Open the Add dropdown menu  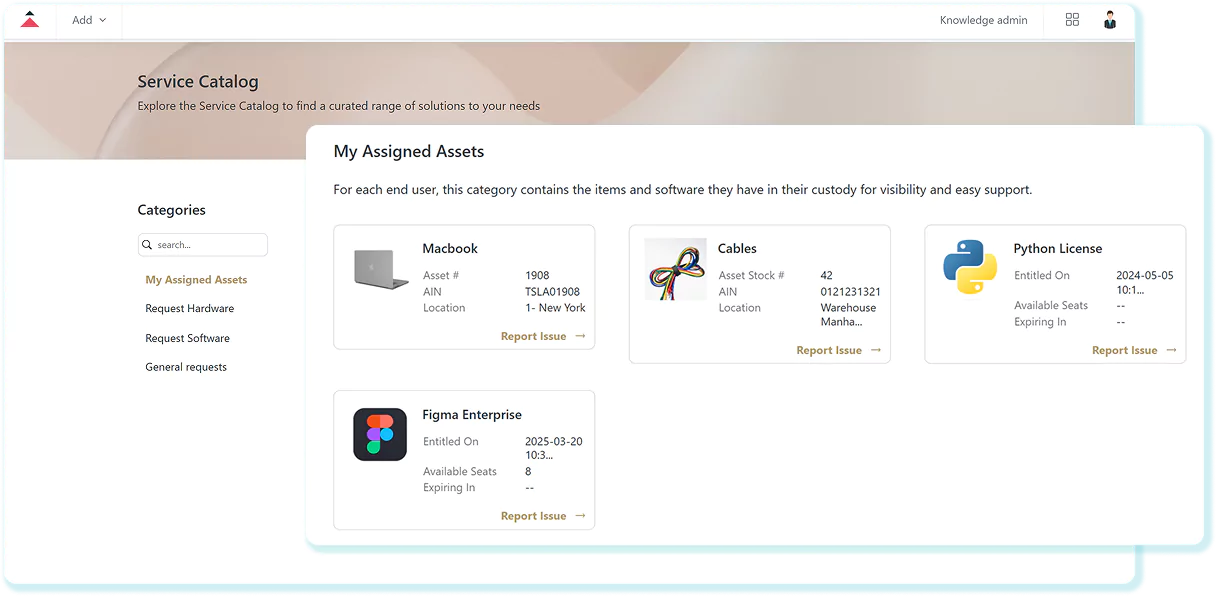[89, 20]
